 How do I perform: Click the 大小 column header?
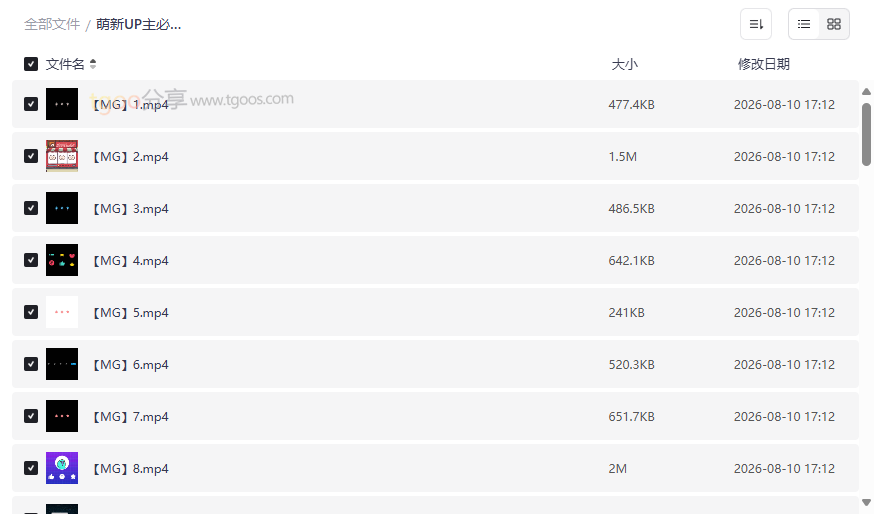[624, 64]
